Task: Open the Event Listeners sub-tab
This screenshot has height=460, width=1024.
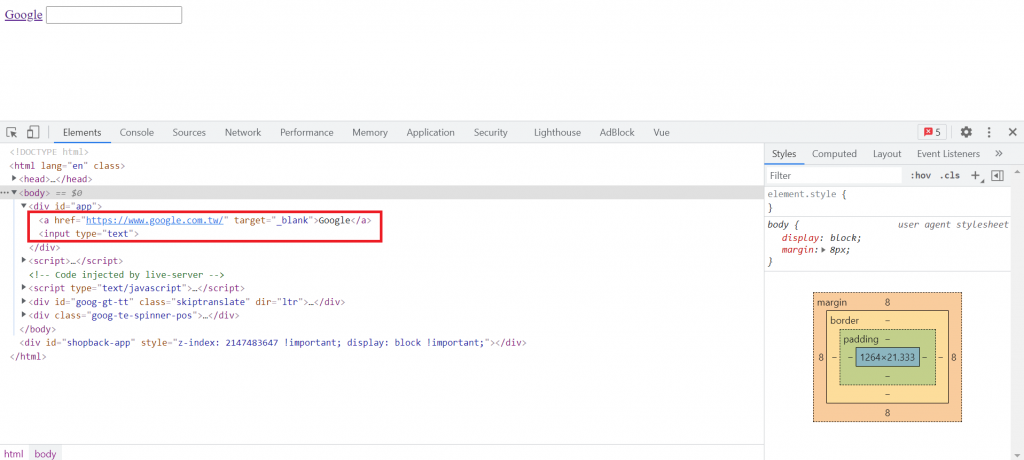Action: [x=948, y=154]
